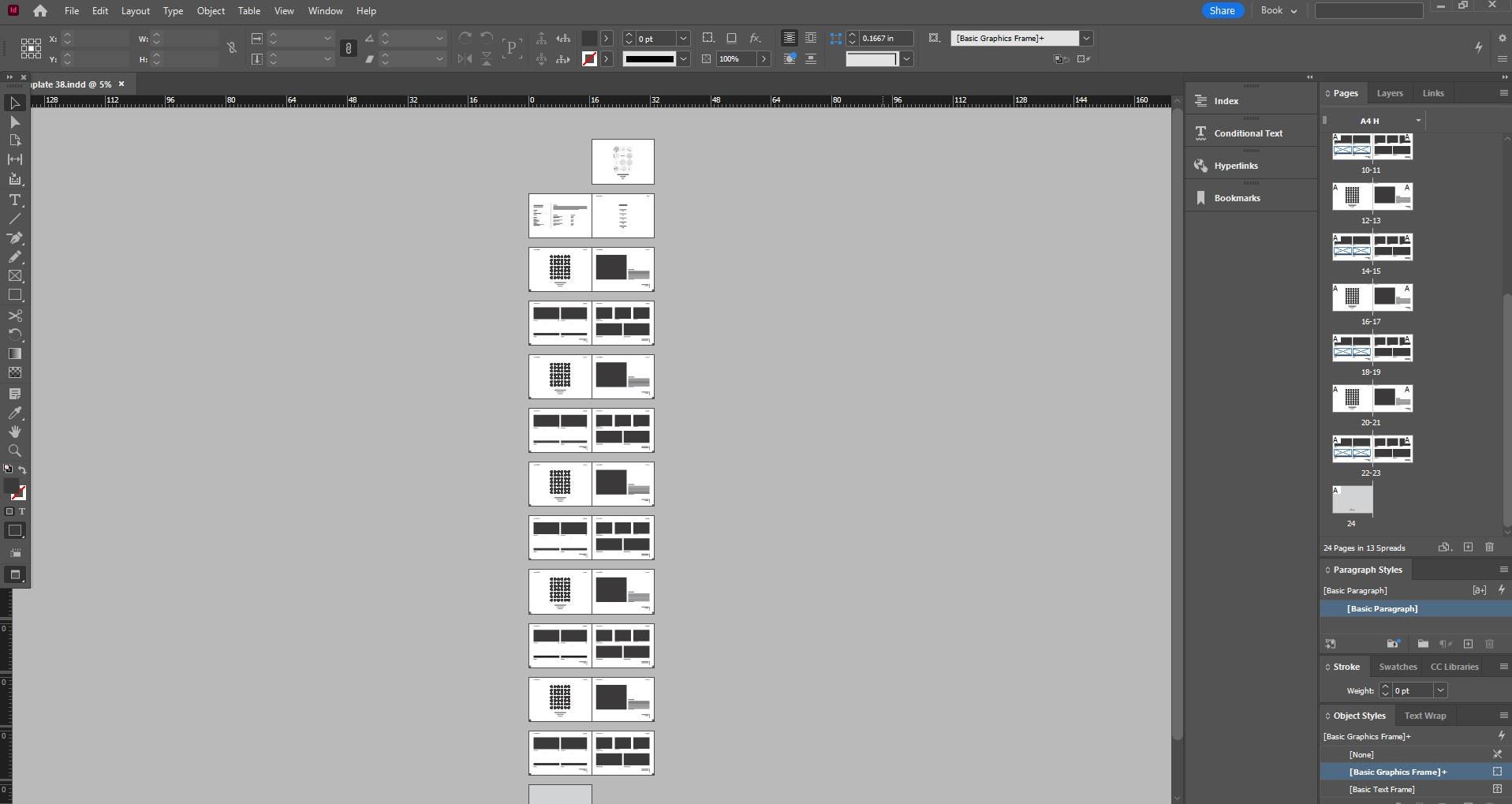1512x804 pixels.
Task: Select the Rectangle Frame tool
Action: (15, 276)
